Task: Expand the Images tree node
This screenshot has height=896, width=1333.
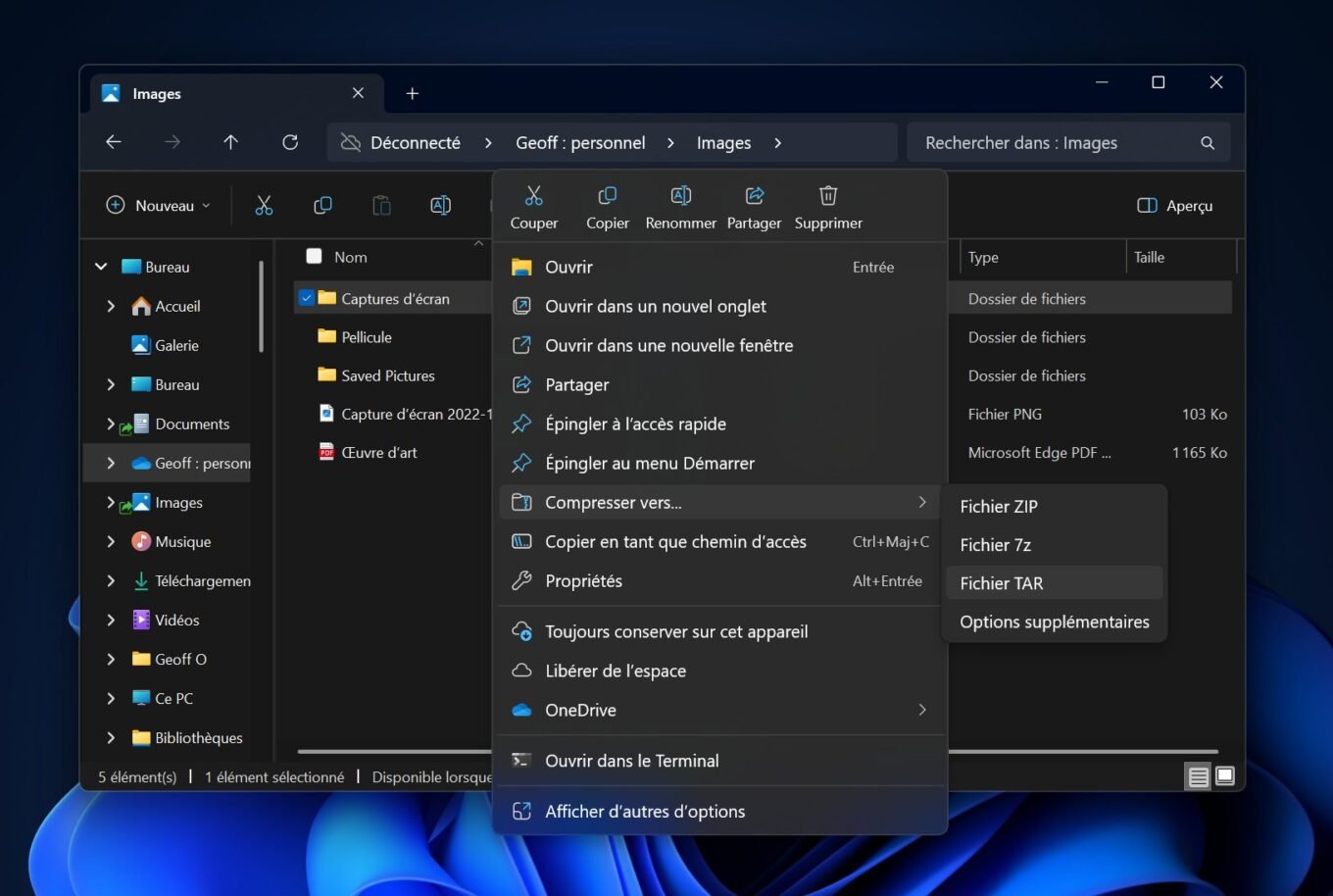Action: point(111,502)
